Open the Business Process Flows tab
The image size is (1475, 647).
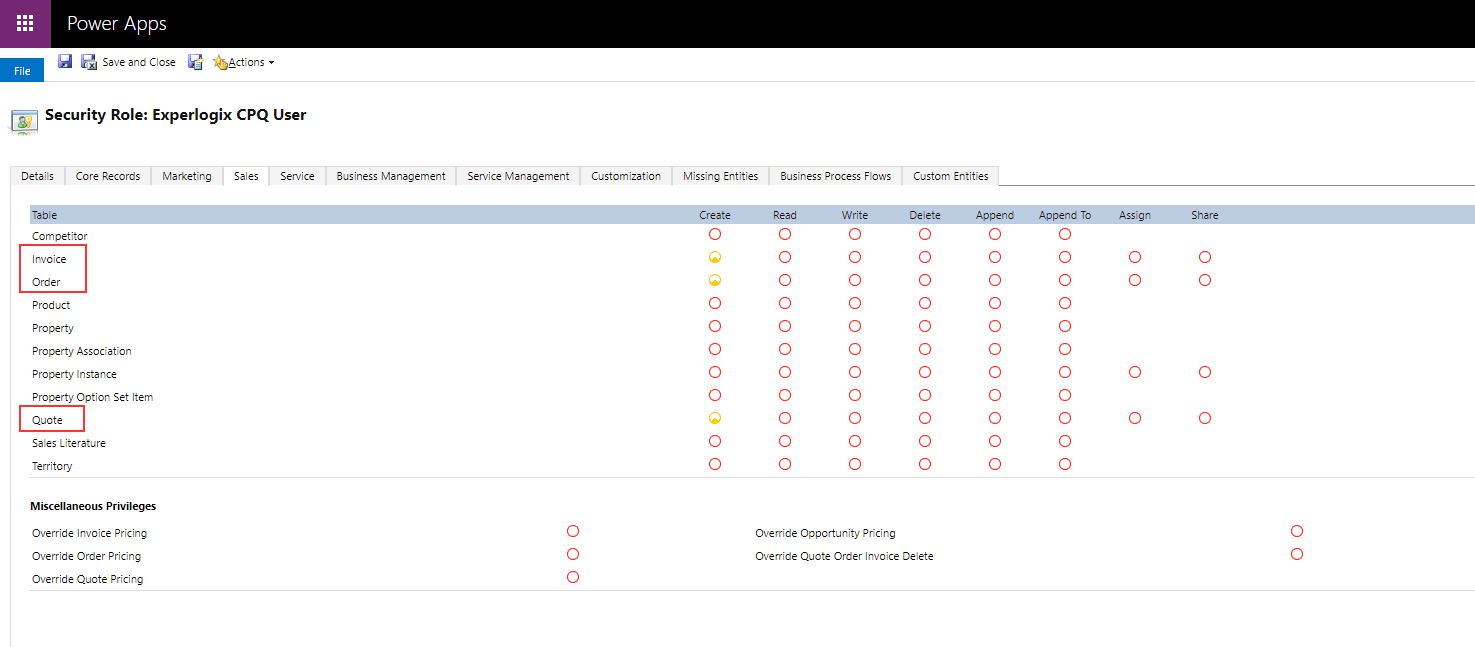click(x=836, y=176)
